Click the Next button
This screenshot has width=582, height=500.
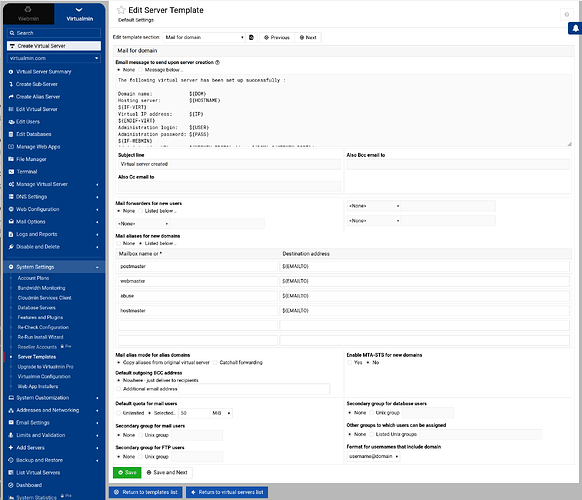coord(308,37)
